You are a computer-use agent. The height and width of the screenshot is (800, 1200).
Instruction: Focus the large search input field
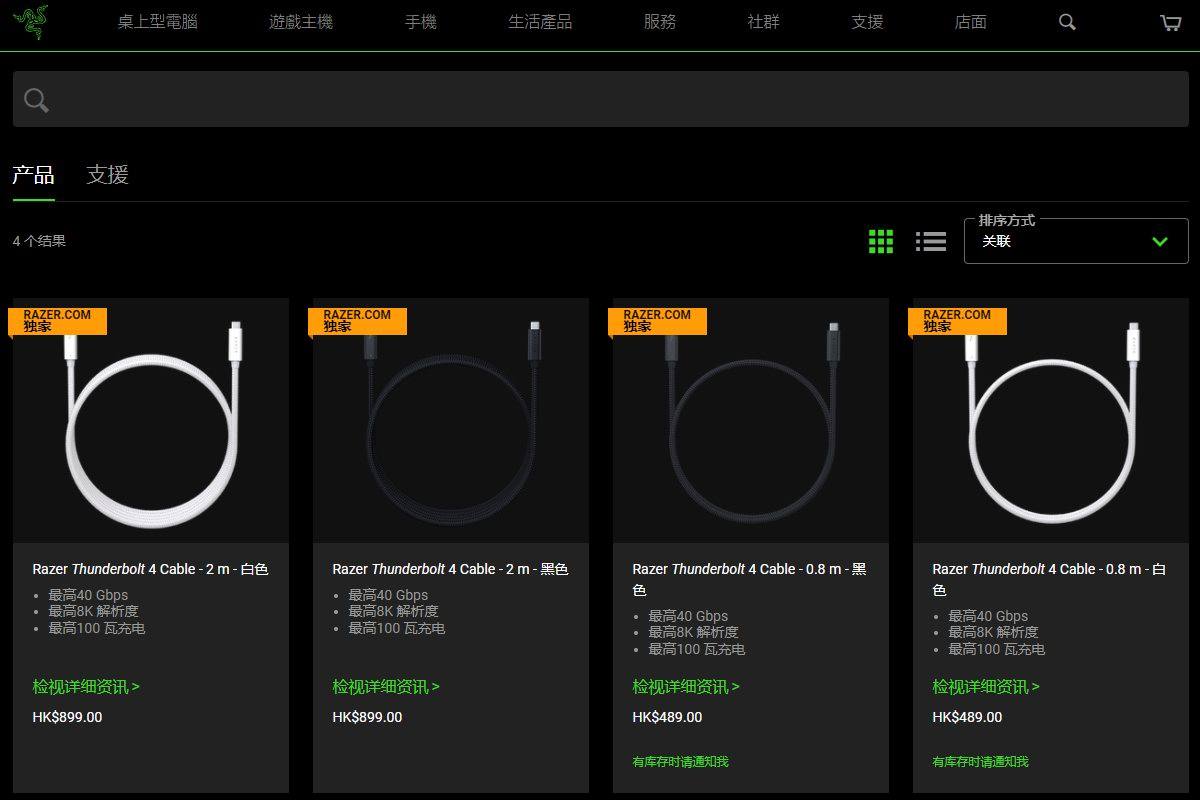600,99
